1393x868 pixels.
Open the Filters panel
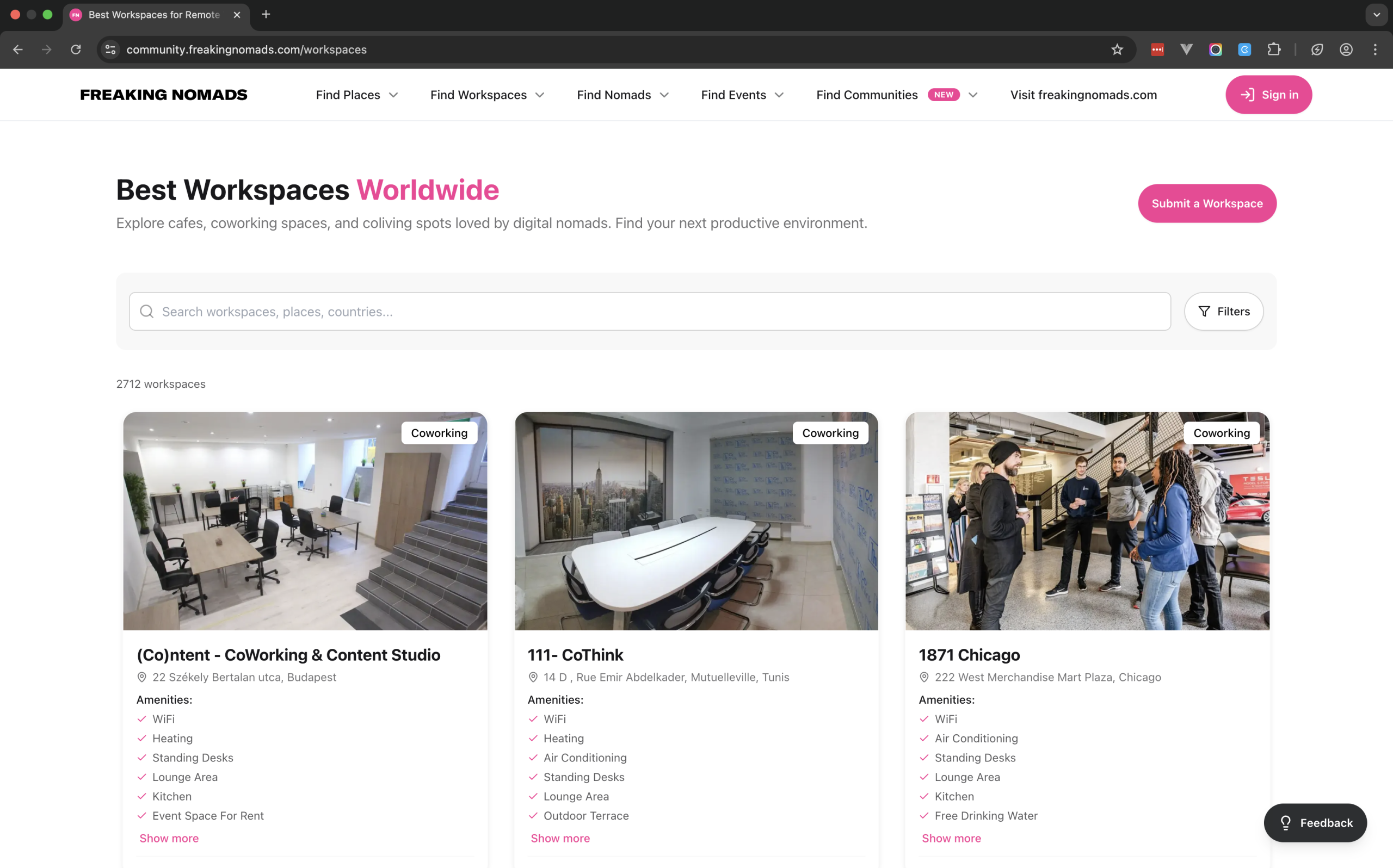(x=1224, y=311)
